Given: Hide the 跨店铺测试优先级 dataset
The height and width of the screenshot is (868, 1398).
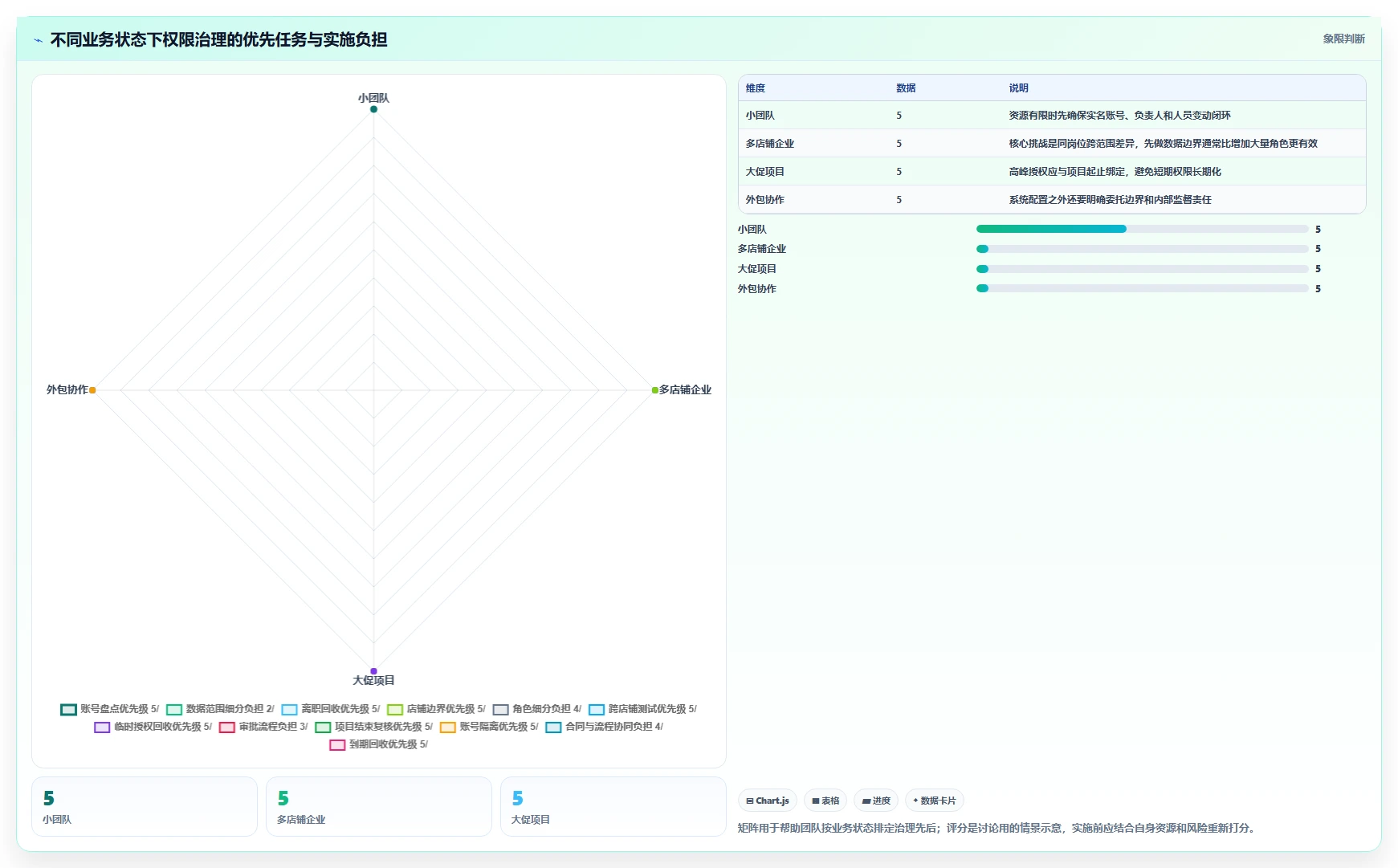Looking at the screenshot, I should click(x=642, y=709).
